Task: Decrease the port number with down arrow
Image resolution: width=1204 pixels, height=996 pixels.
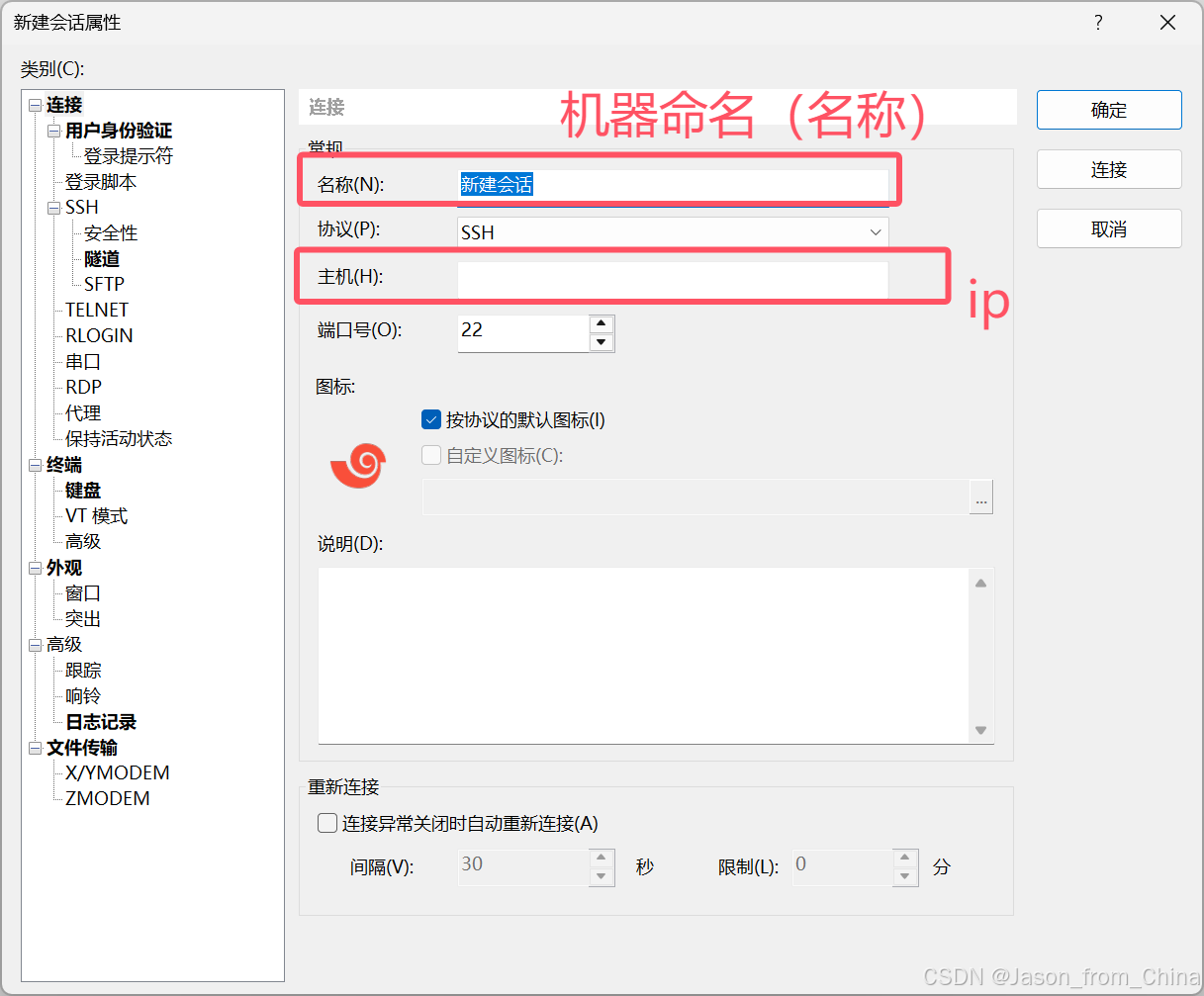Action: coord(602,342)
